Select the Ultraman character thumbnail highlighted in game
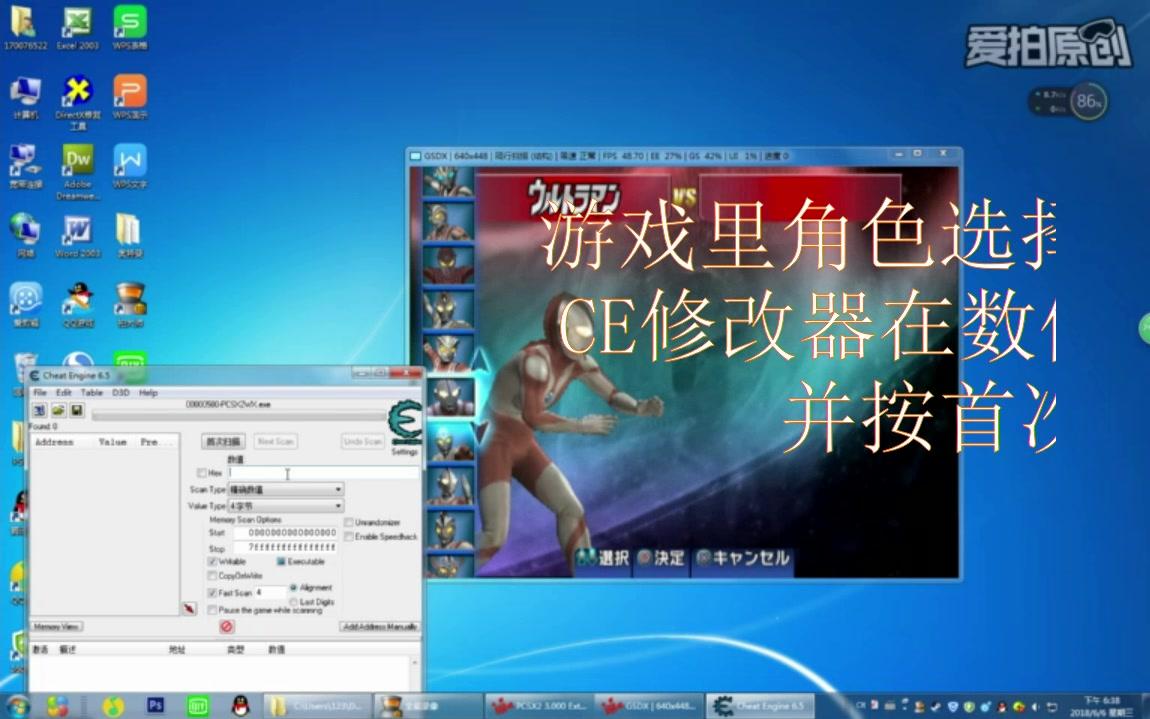 tap(450, 398)
